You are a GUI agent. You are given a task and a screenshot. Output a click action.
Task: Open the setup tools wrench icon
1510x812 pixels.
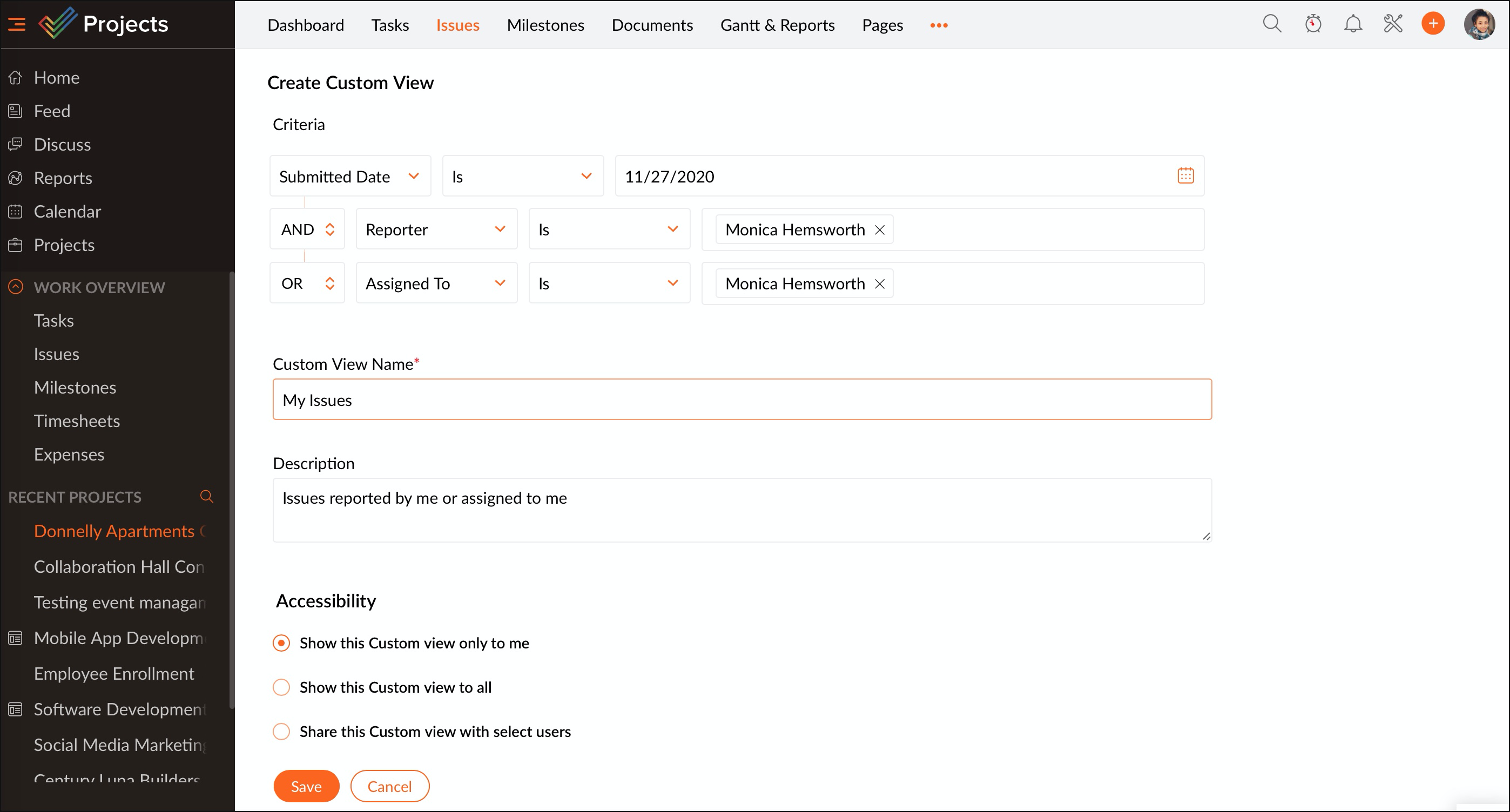[1393, 24]
